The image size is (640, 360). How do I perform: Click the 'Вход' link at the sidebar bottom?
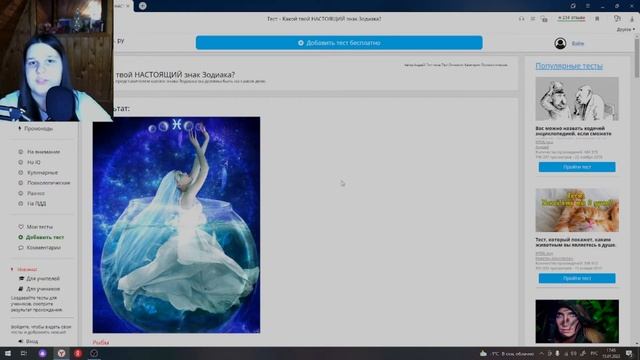click(32, 341)
